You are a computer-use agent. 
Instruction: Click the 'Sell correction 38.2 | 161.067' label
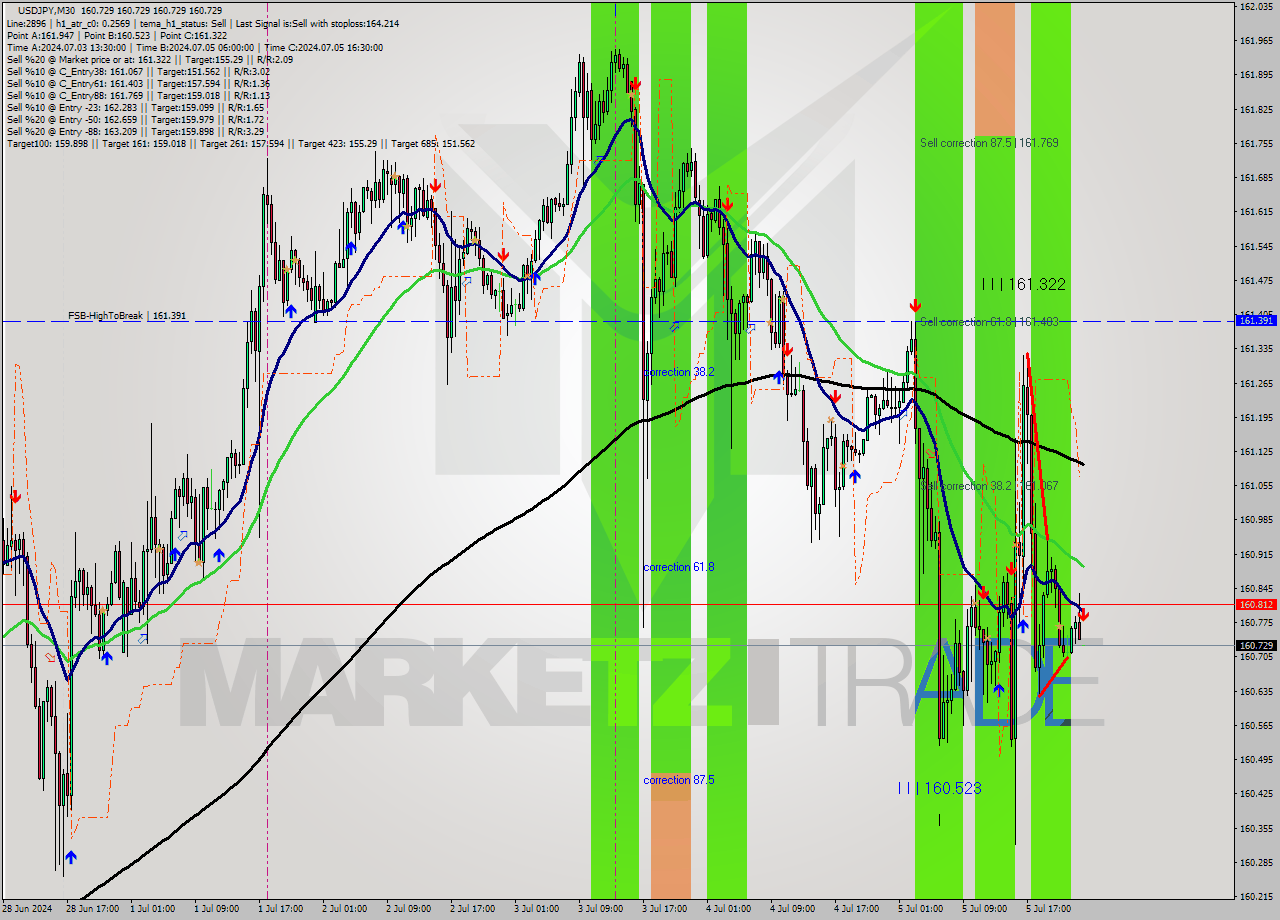coord(989,486)
